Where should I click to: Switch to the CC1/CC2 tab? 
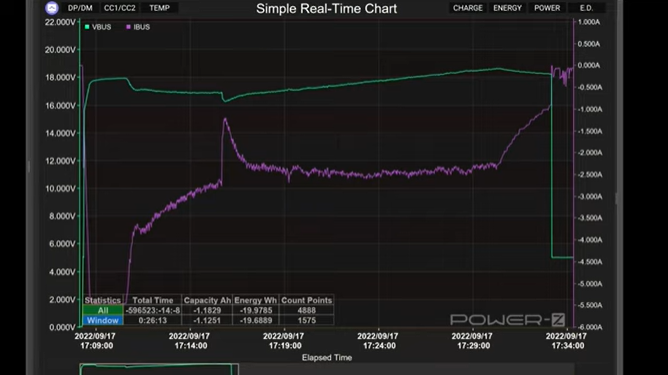point(120,8)
